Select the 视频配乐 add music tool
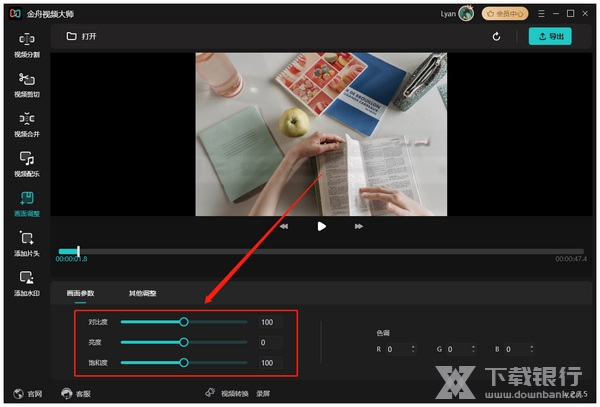This screenshot has height=407, width=600. coord(27,164)
